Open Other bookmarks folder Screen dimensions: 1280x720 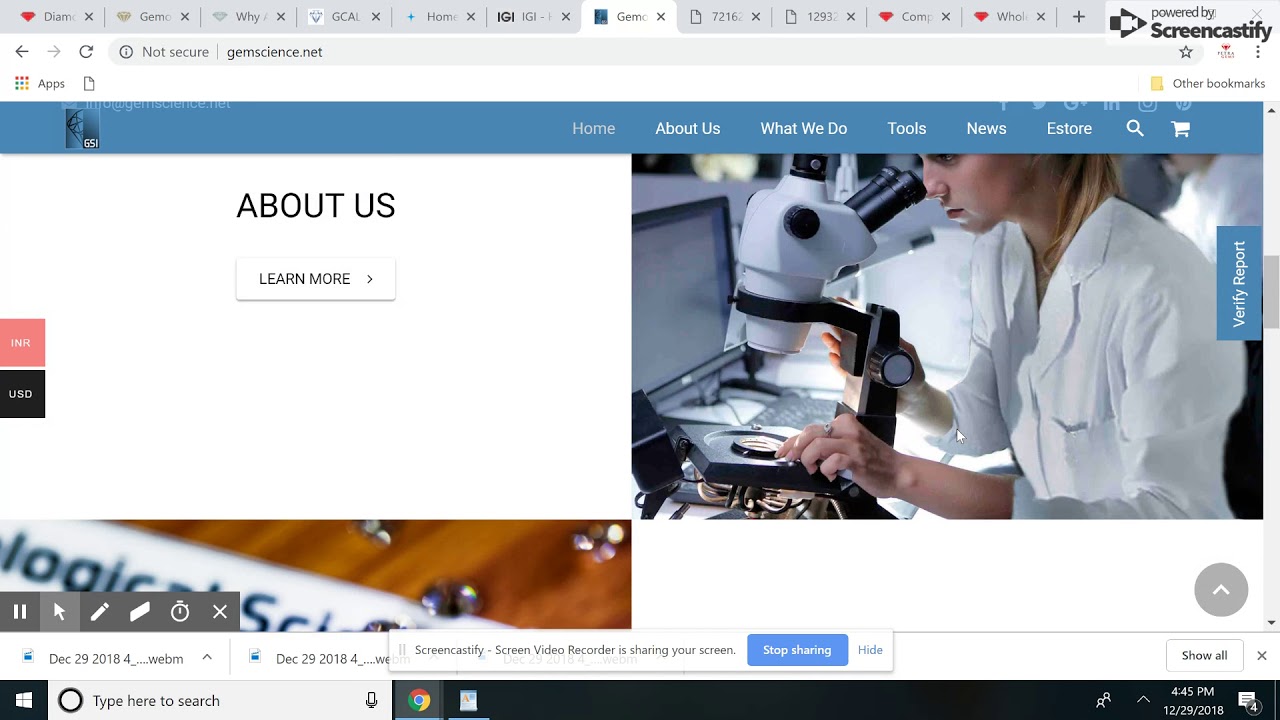[1208, 84]
